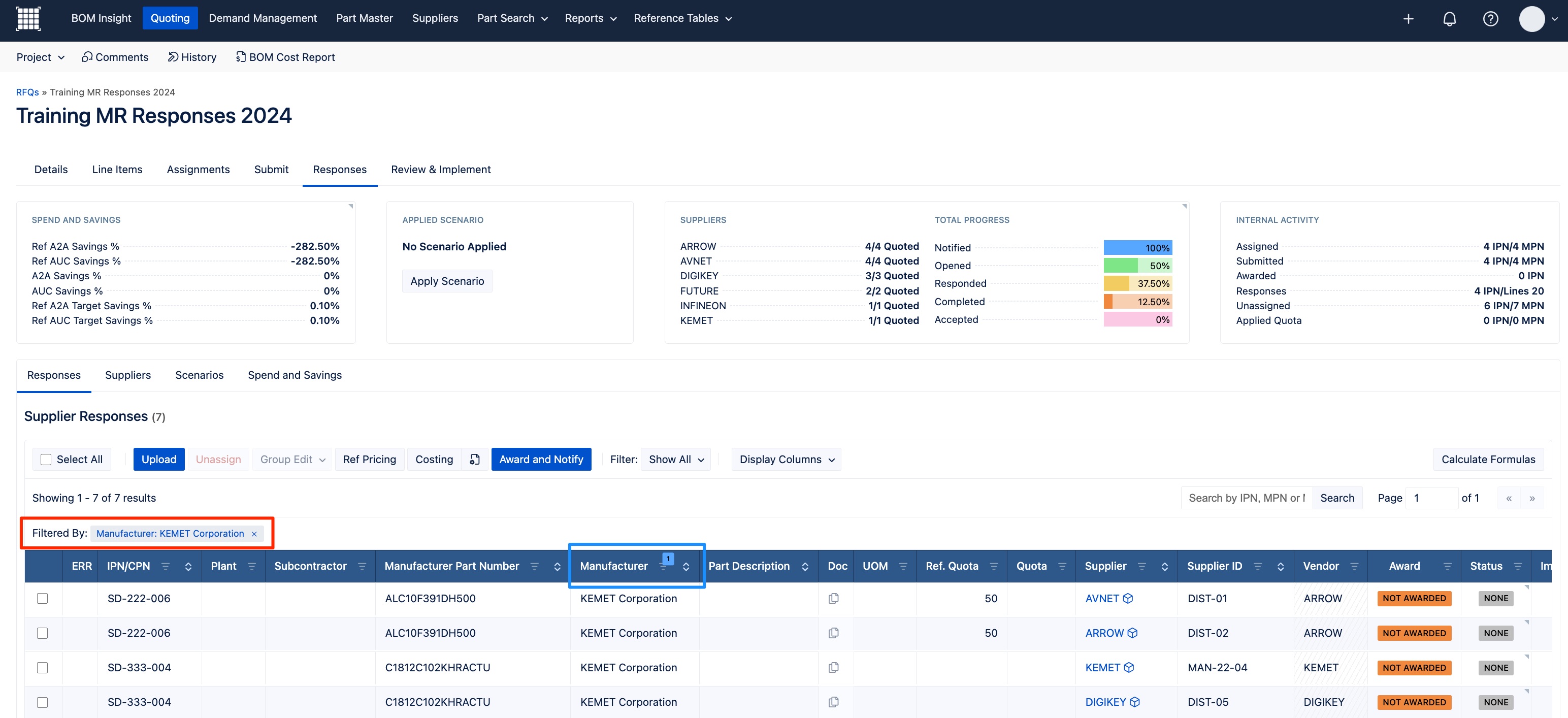Open filter icon for Supplier column

coord(1141,566)
